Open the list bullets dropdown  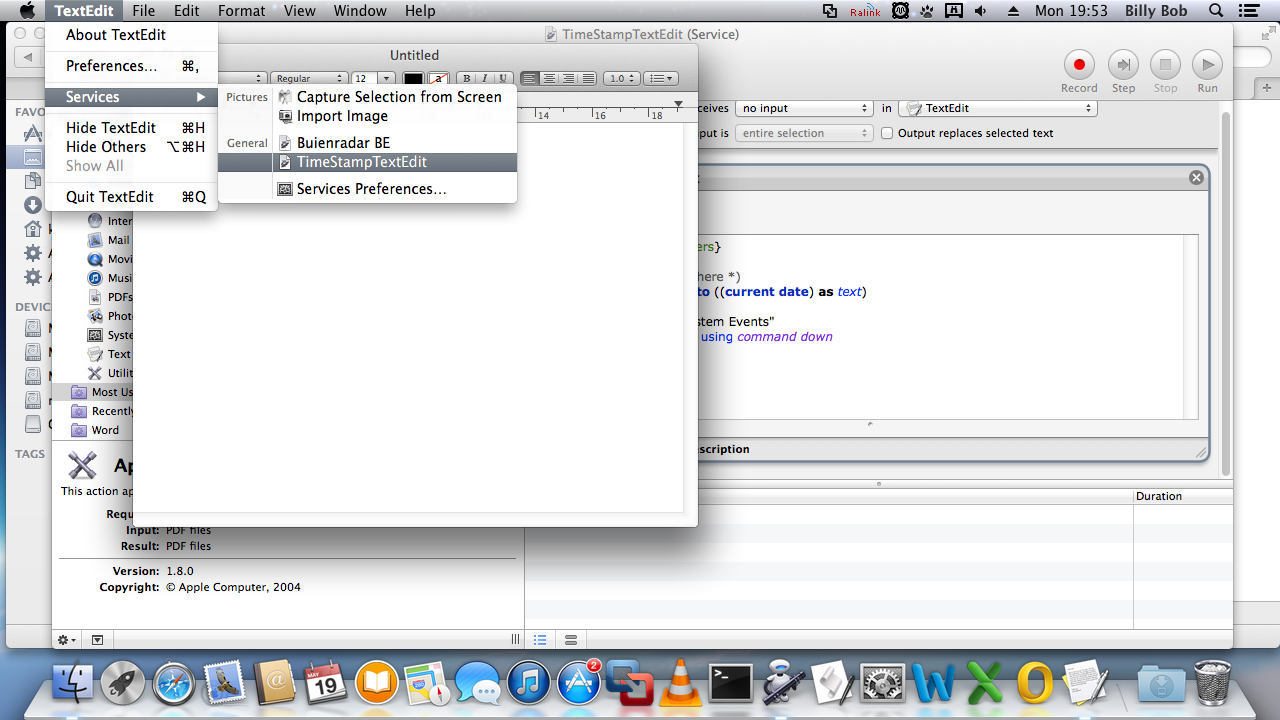[x=660, y=78]
